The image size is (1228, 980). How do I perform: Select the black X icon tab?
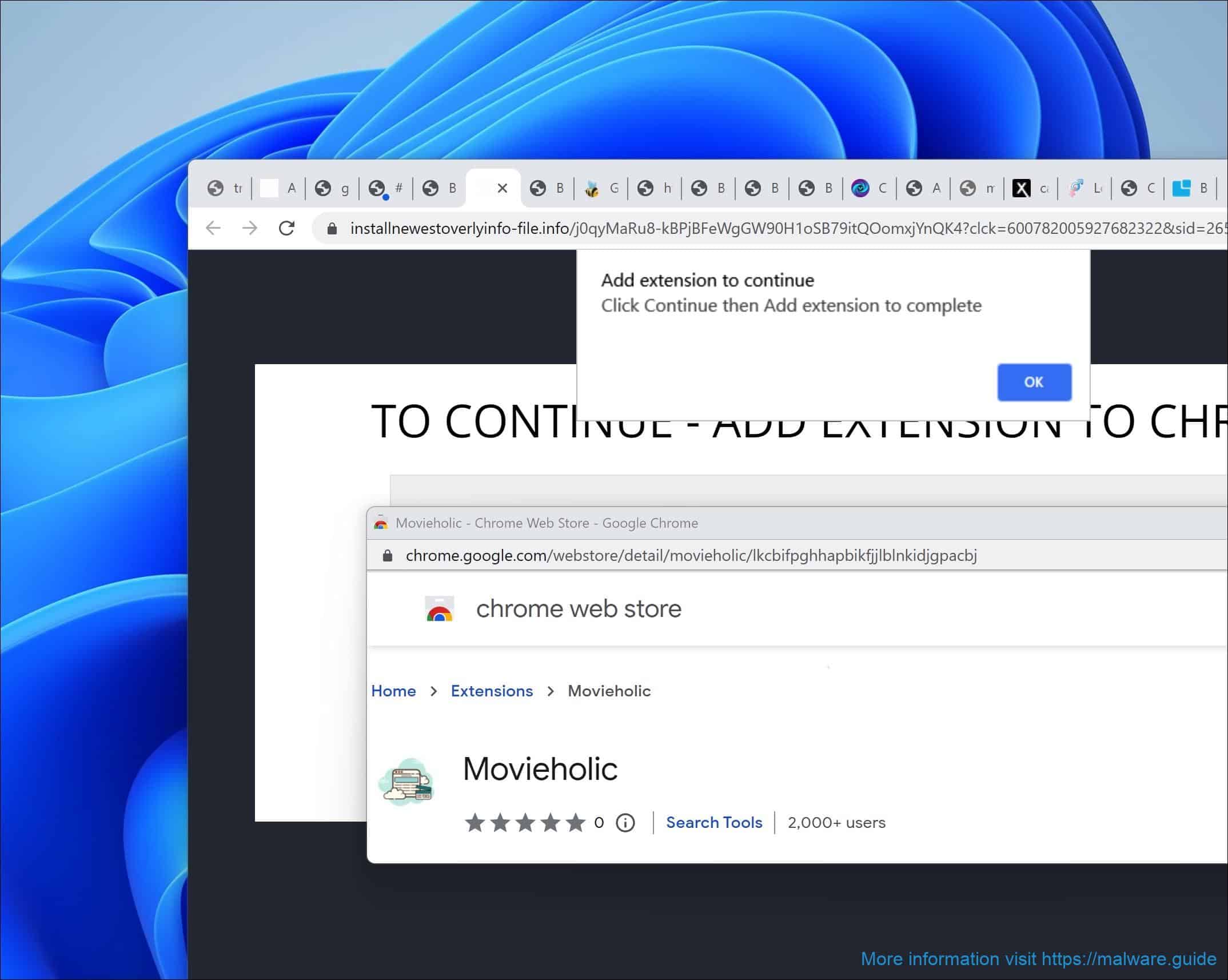pyautogui.click(x=1031, y=188)
